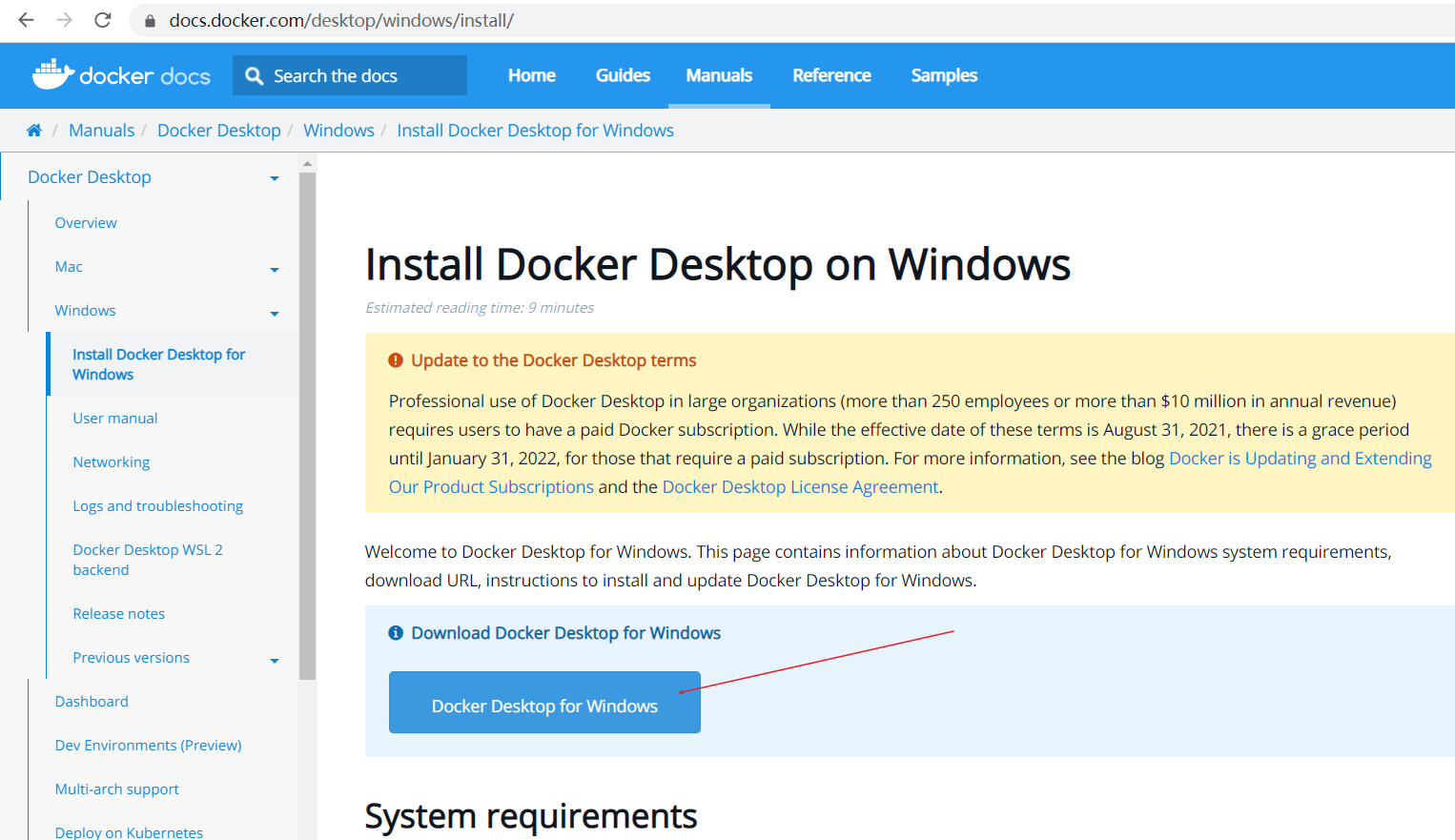Screen dimensions: 1455x840
Task: Go to Docker Desktop breadcrumb link
Action: (218, 131)
